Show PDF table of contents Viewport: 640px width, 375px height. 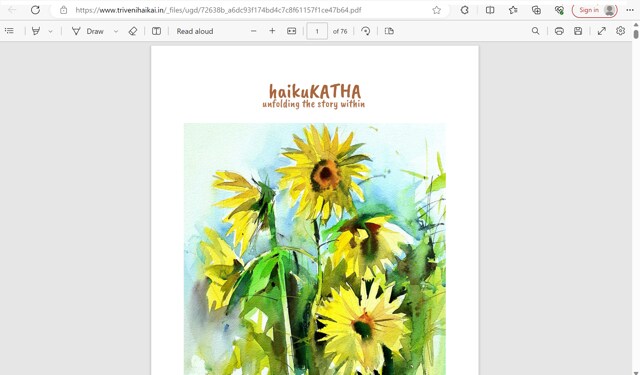[9, 31]
